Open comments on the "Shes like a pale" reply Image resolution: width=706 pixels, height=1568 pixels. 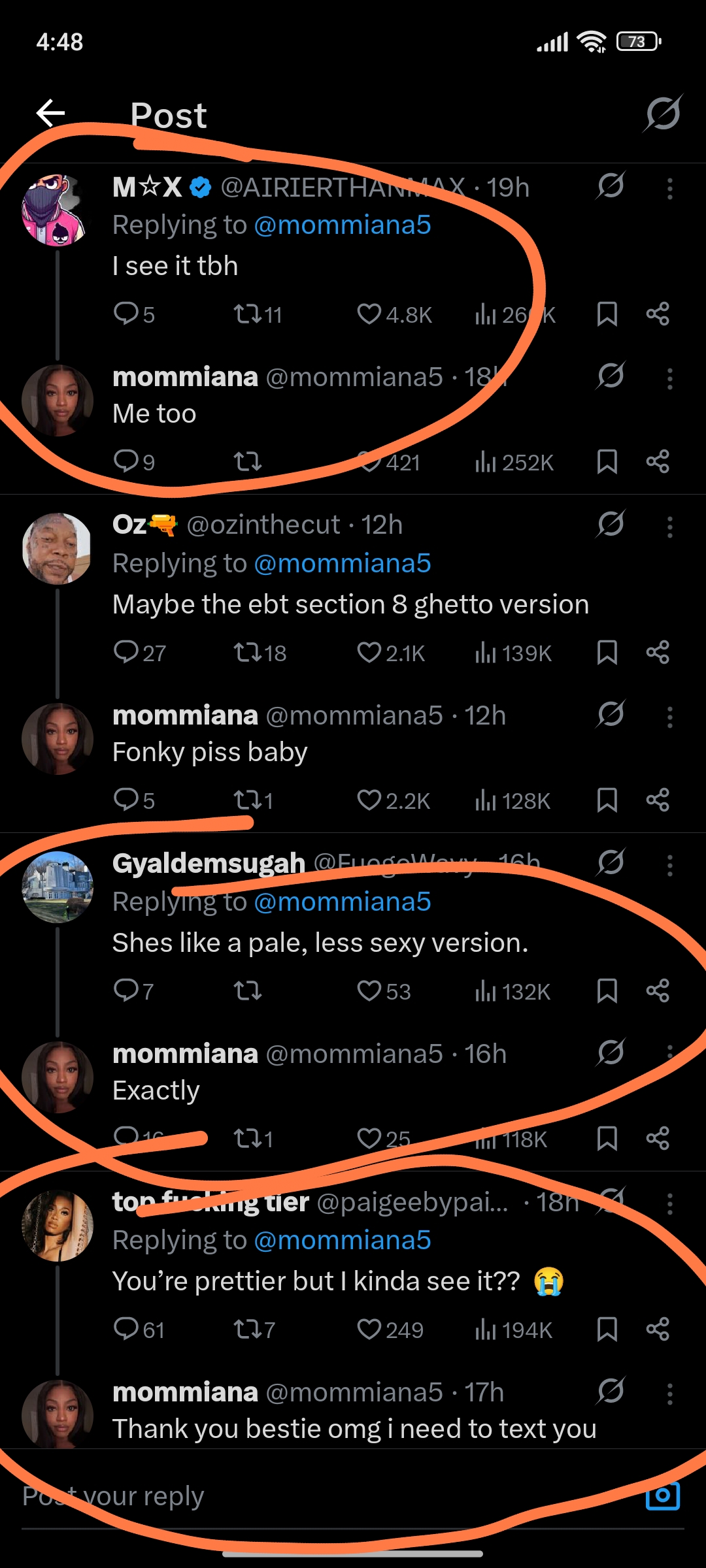[126, 990]
